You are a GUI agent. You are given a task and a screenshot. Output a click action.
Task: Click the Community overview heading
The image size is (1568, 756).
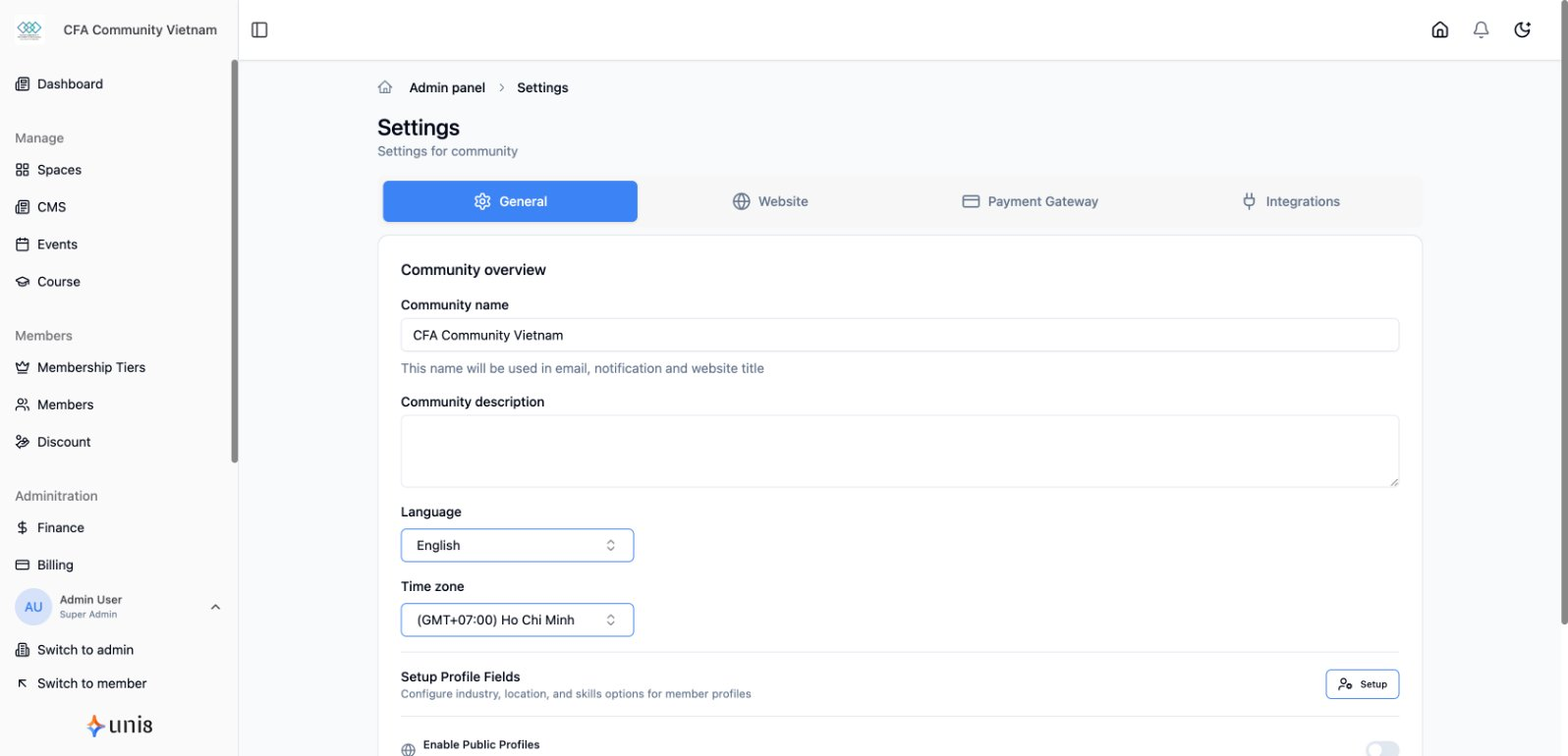pos(474,270)
